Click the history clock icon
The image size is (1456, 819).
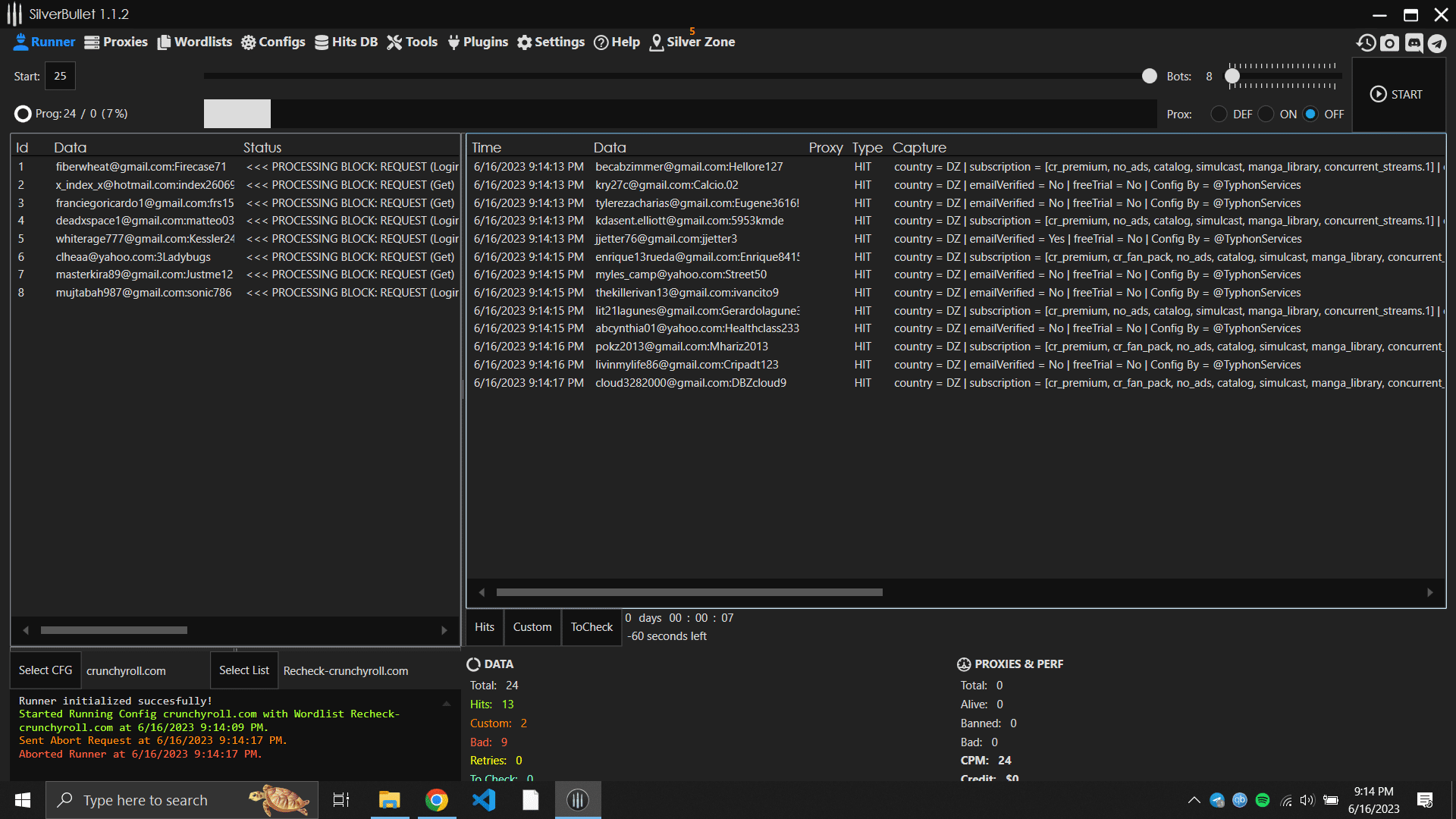point(1367,43)
